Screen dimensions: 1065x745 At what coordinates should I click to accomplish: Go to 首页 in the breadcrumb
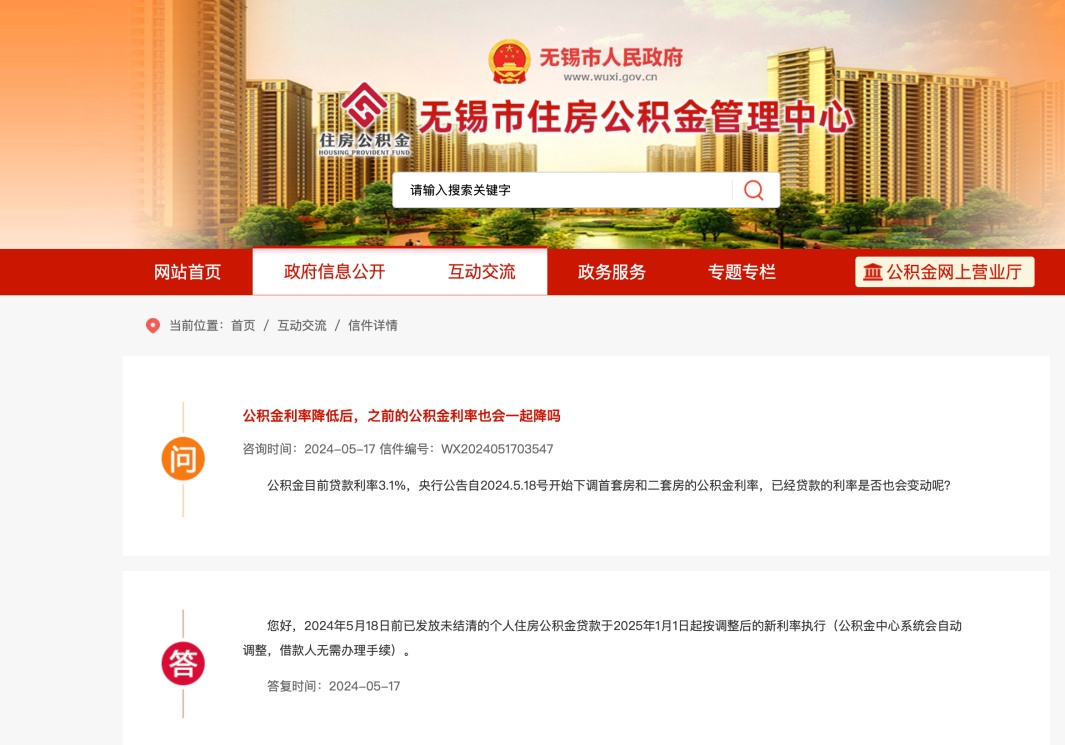coord(243,326)
